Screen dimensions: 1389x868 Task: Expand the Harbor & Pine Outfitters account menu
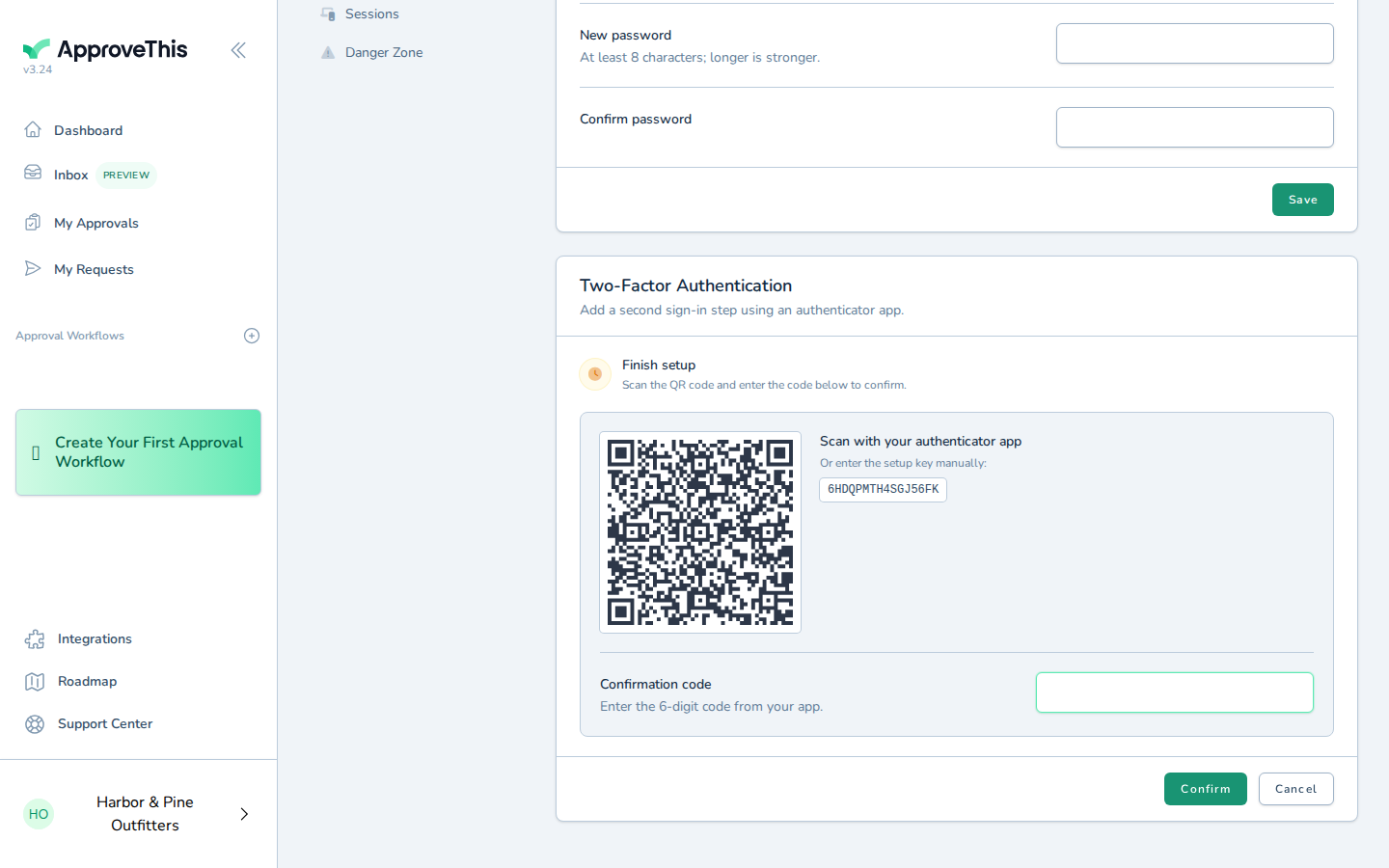pos(244,814)
